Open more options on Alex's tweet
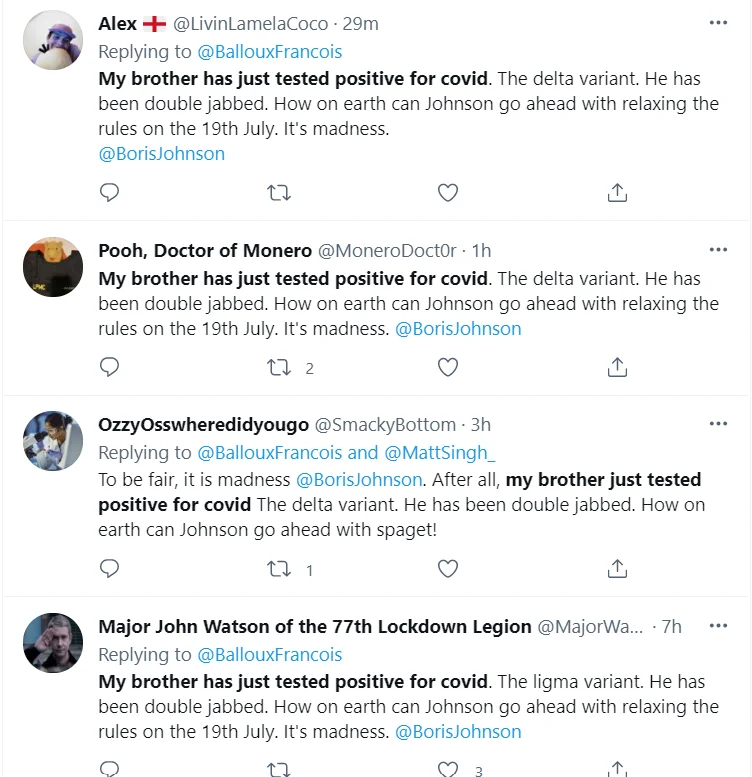This screenshot has width=752, height=777. [x=718, y=23]
